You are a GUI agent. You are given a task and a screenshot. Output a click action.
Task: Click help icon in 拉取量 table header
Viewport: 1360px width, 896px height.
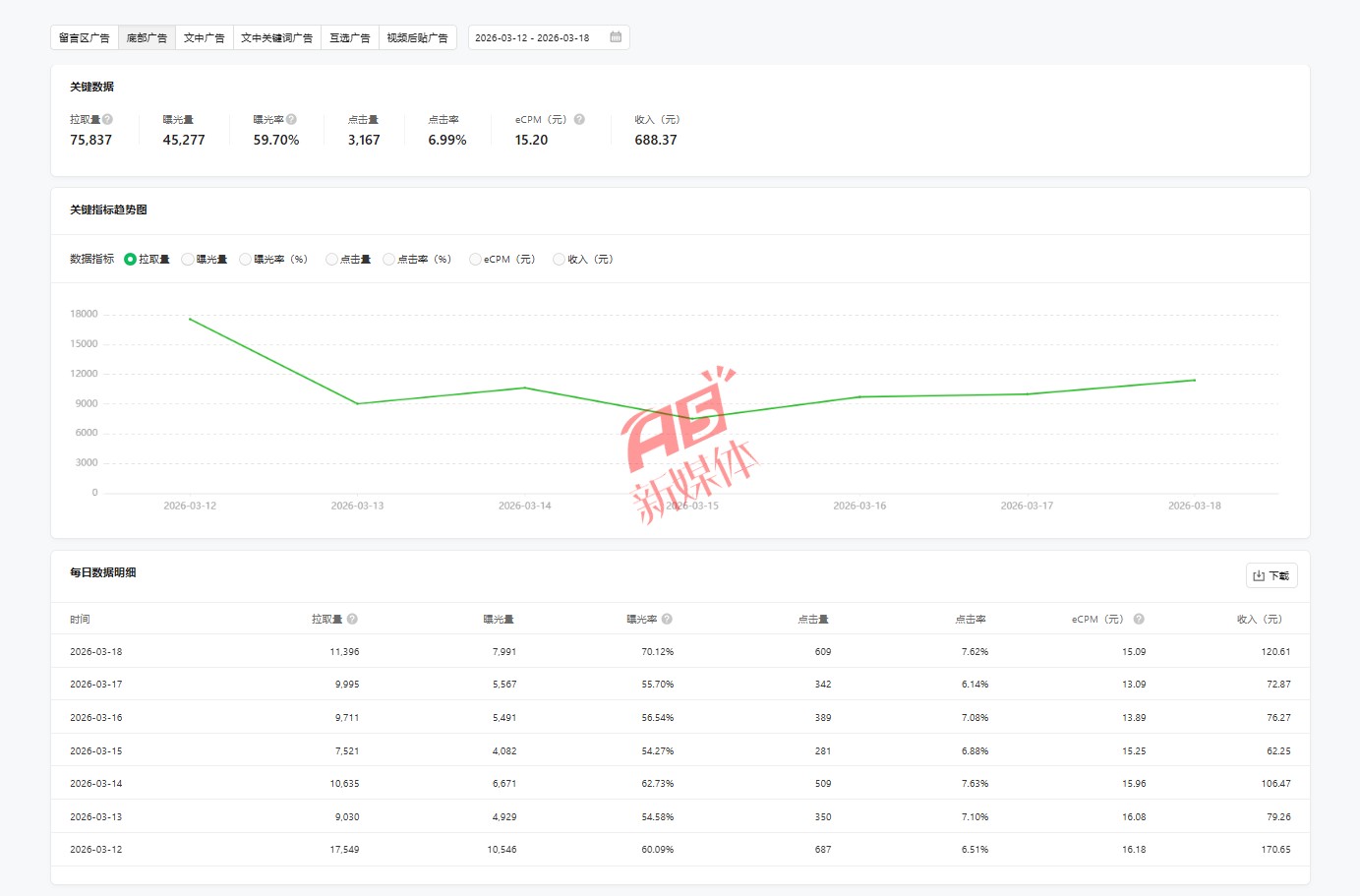(352, 619)
